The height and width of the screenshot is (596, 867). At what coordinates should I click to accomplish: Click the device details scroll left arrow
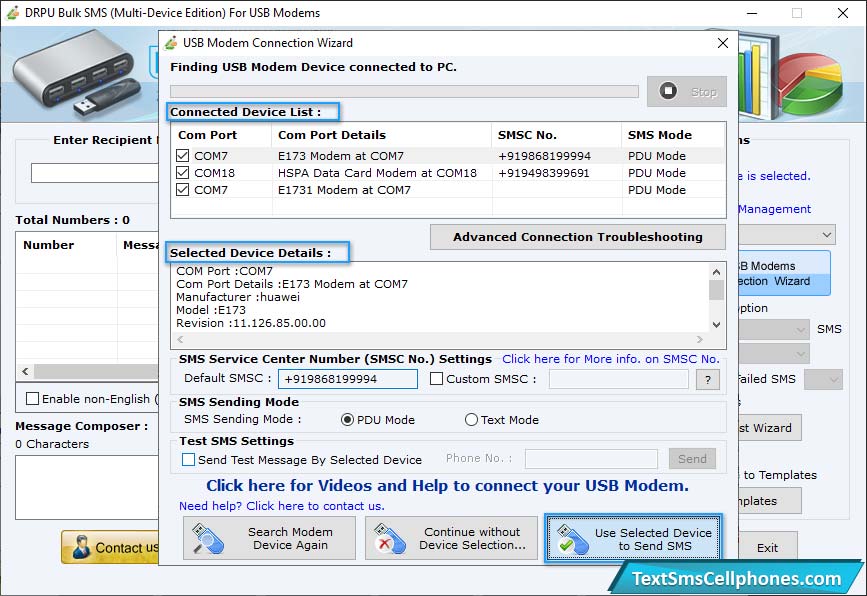[x=180, y=339]
